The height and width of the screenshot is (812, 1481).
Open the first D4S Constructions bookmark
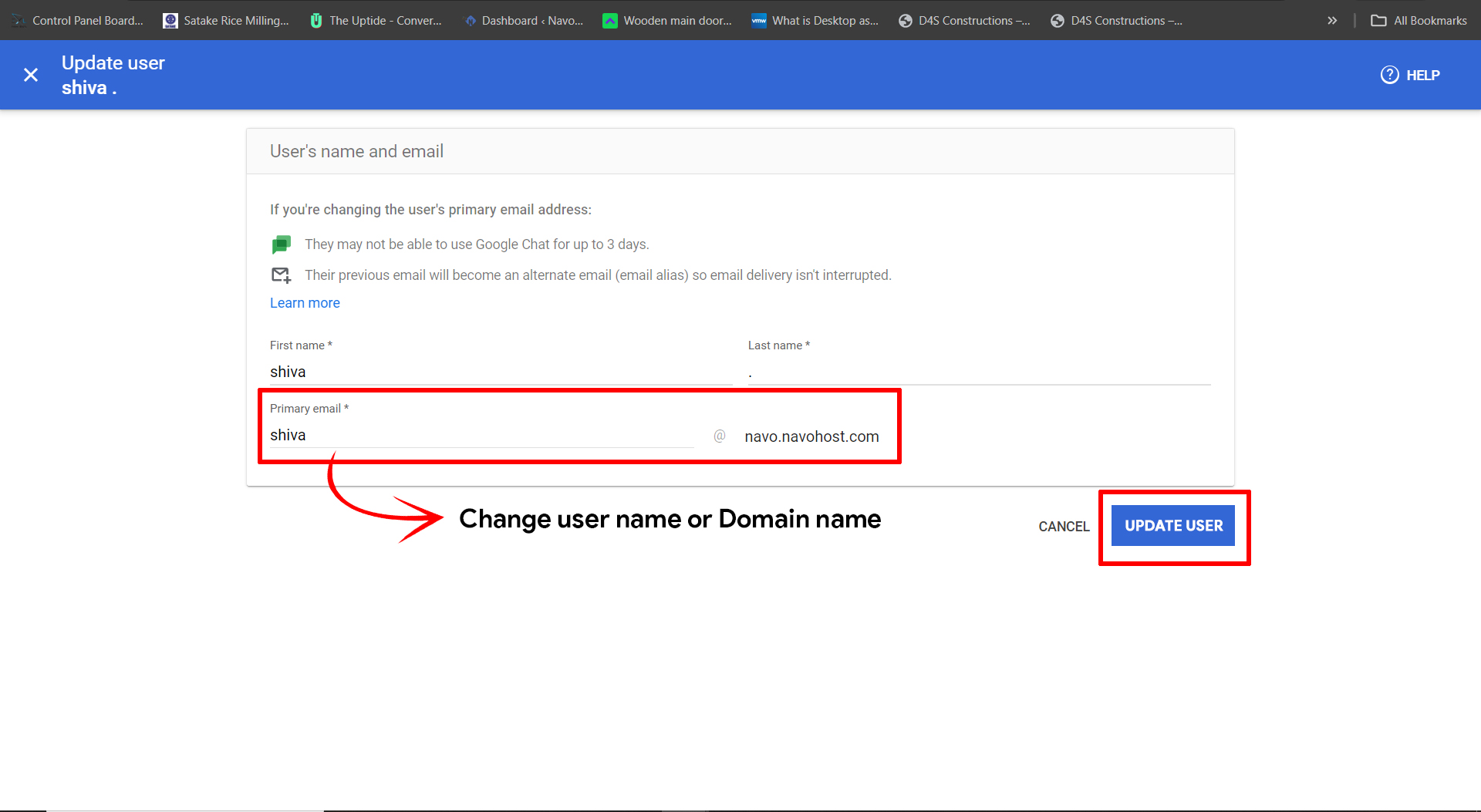(x=964, y=20)
